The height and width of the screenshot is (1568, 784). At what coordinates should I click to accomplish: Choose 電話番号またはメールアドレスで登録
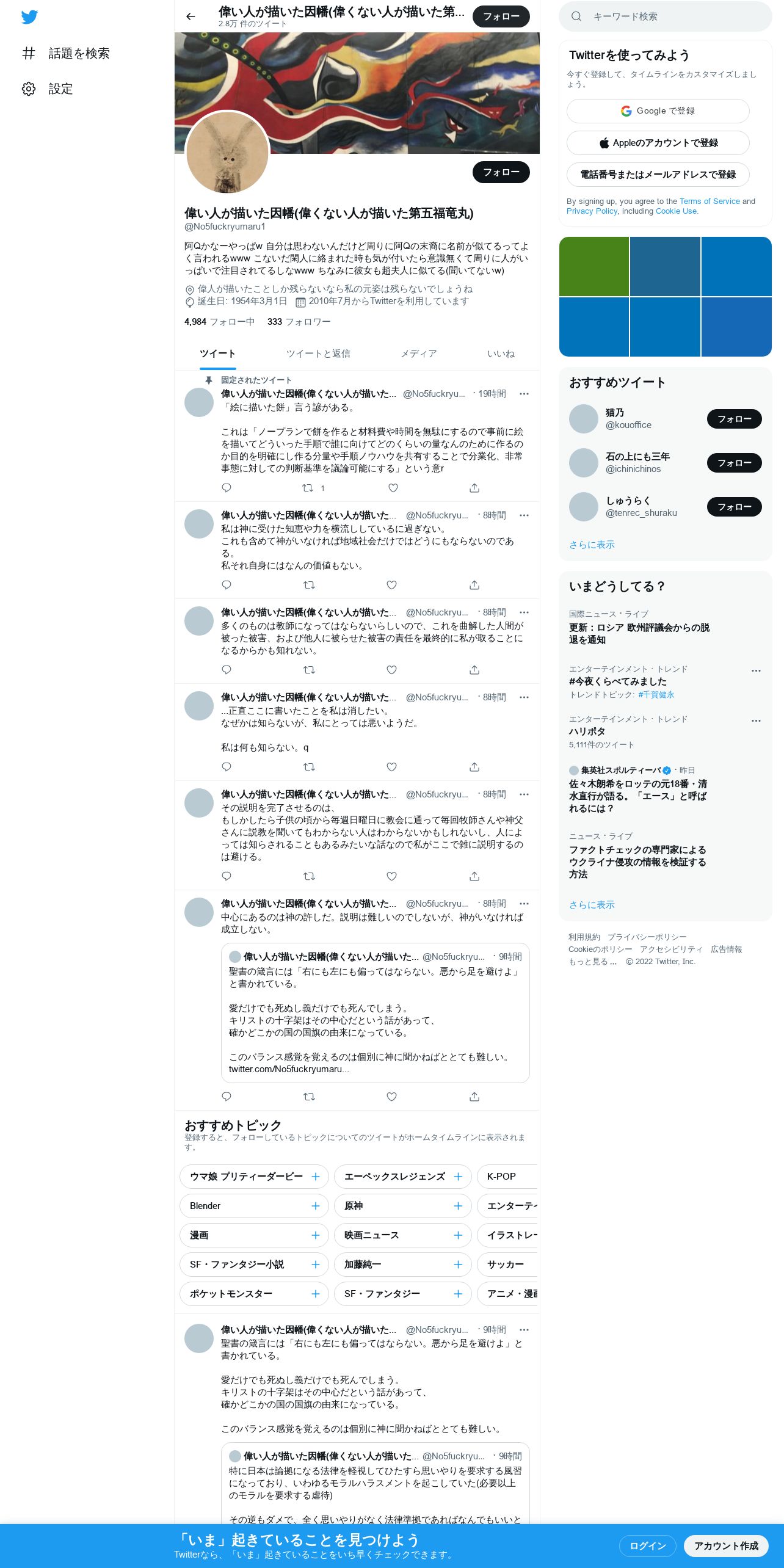click(658, 175)
